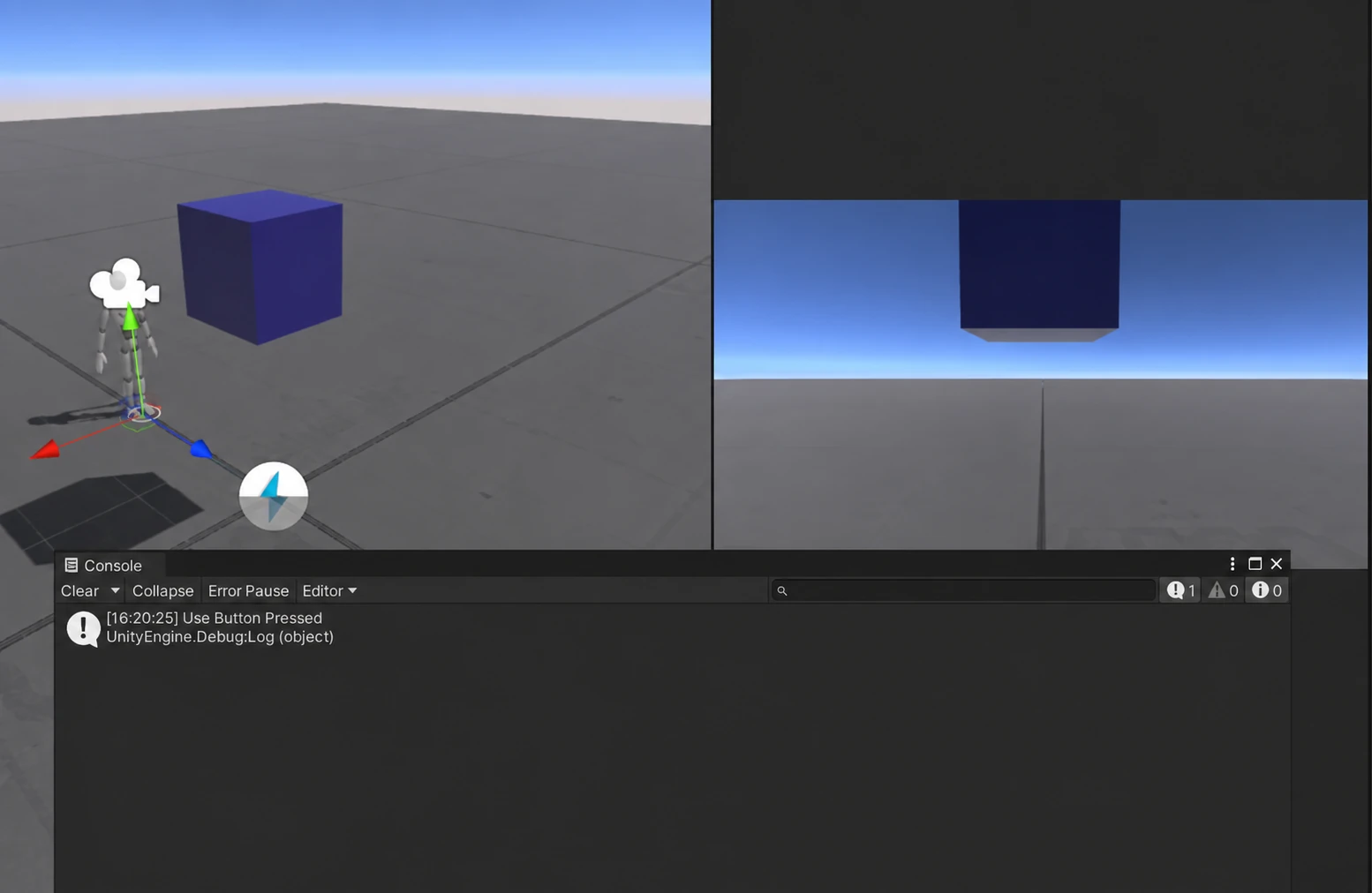Toggle the log message count filter
The image size is (1372, 893).
tap(1181, 590)
